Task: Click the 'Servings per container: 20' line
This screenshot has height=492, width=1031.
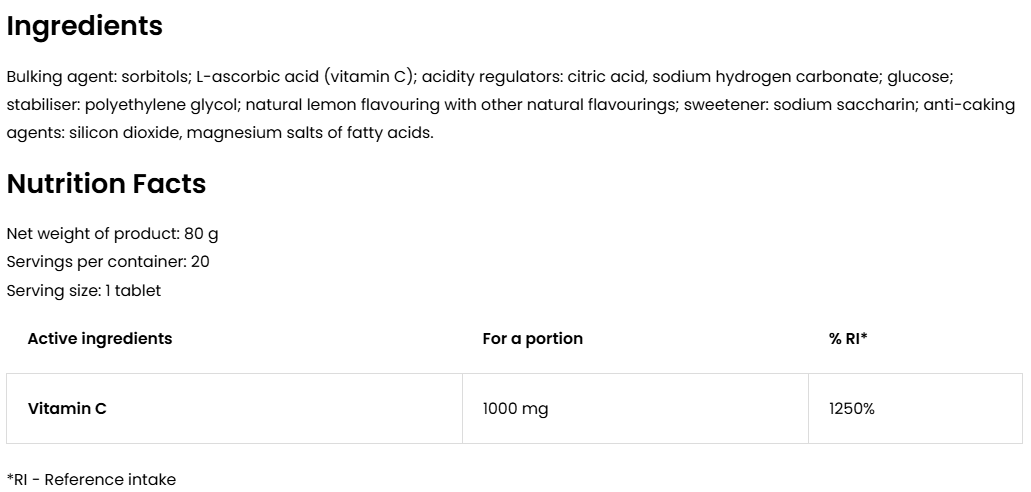Action: coord(108,261)
